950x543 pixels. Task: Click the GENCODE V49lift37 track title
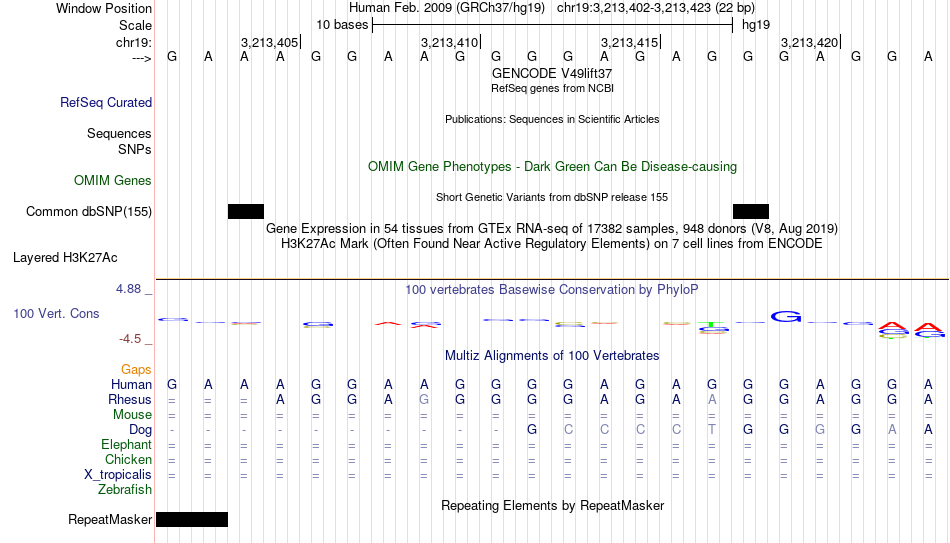[552, 73]
